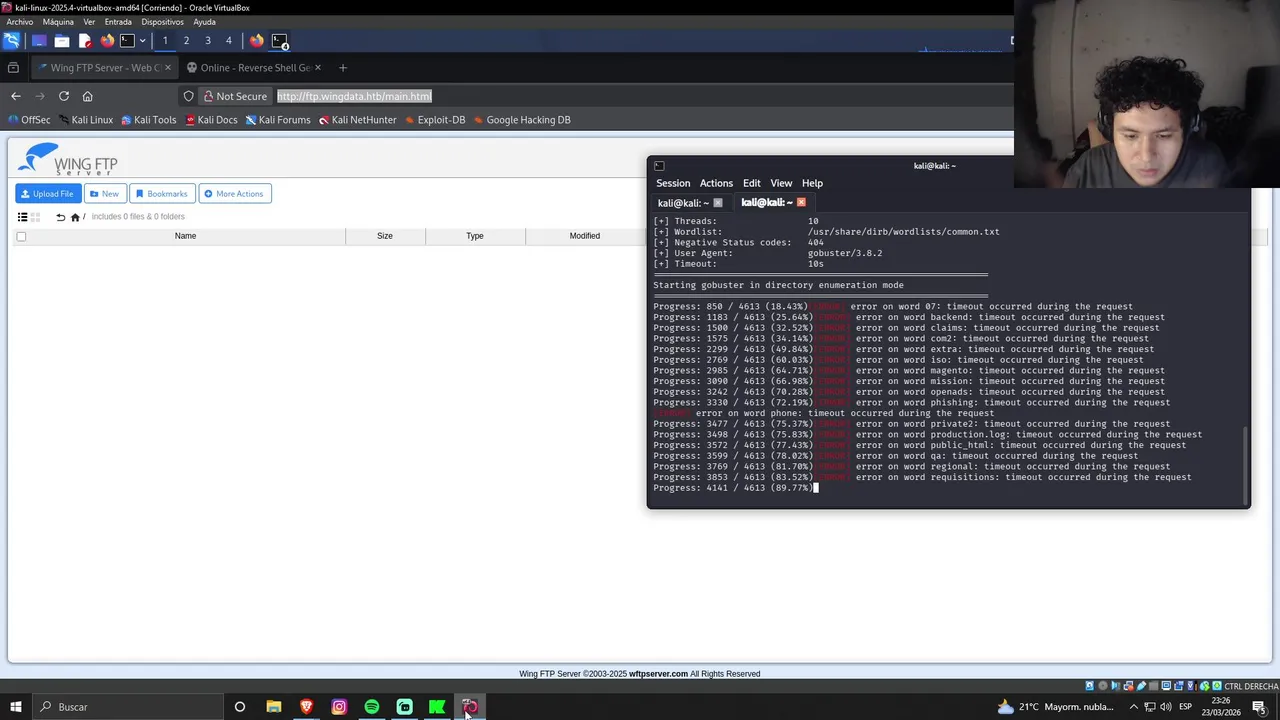Click the Not Secure indicator
The image size is (1280, 720).
point(235,96)
